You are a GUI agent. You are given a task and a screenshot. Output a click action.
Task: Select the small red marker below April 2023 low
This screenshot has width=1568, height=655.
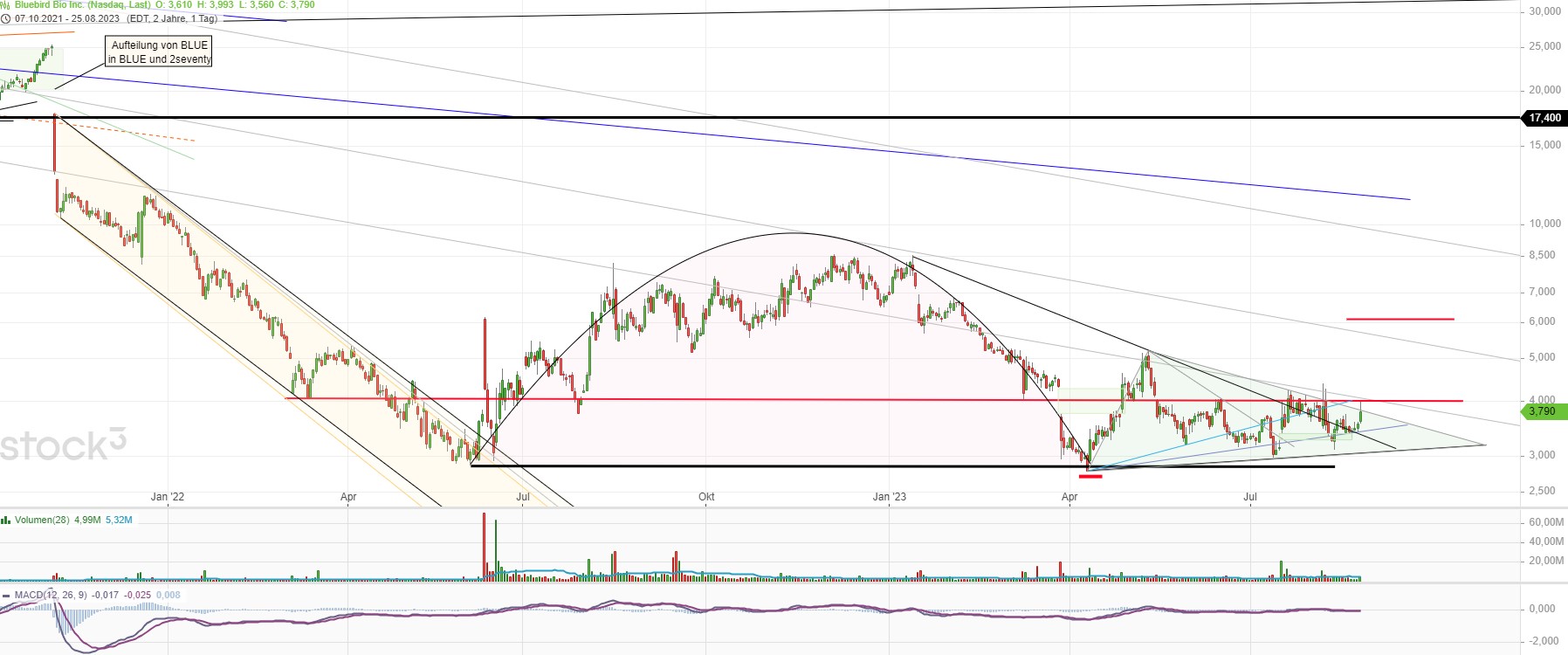point(1090,476)
